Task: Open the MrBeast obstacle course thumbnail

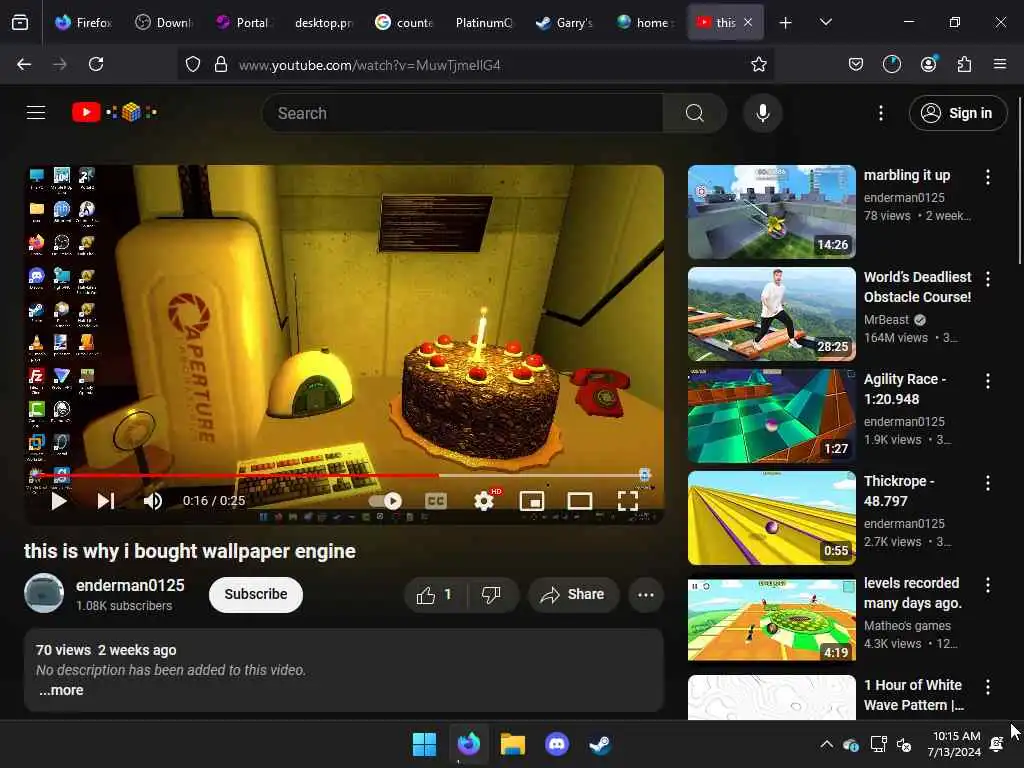Action: pos(771,313)
